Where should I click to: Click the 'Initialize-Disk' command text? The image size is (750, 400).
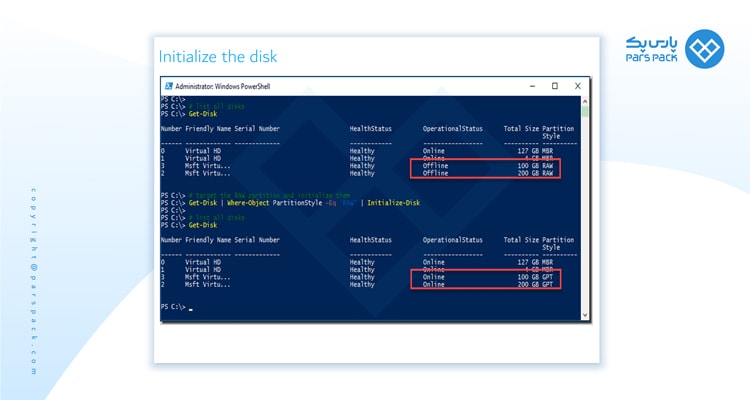pyautogui.click(x=394, y=203)
